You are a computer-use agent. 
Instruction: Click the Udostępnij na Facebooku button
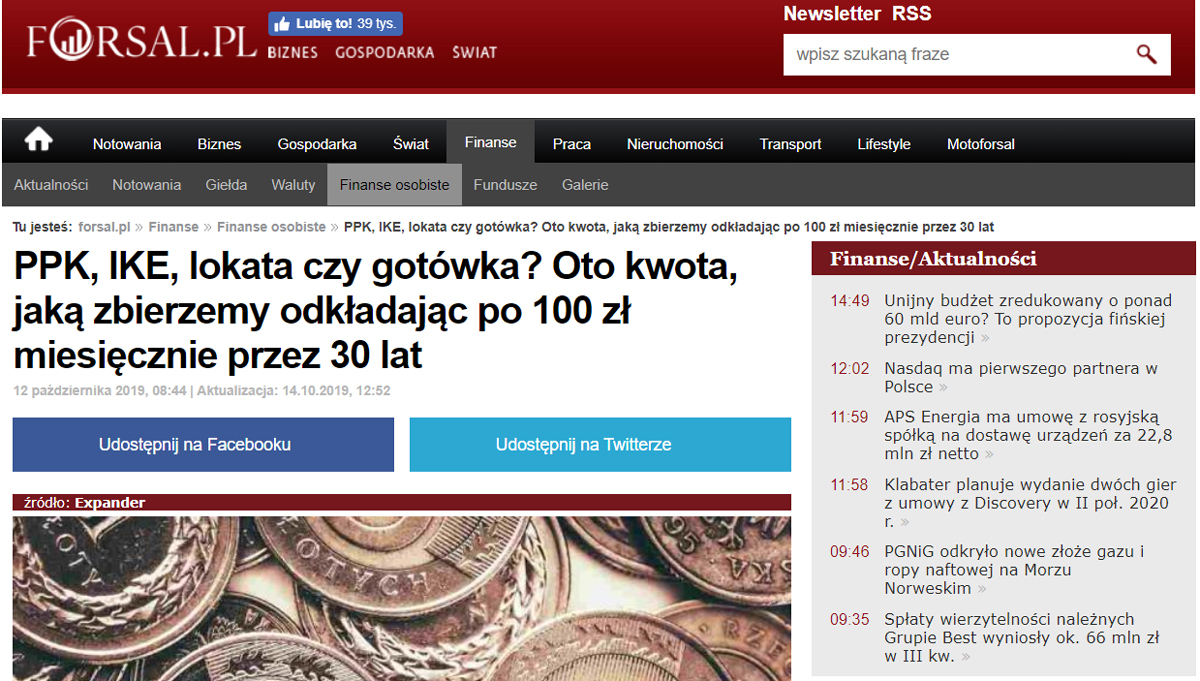pyautogui.click(x=203, y=444)
